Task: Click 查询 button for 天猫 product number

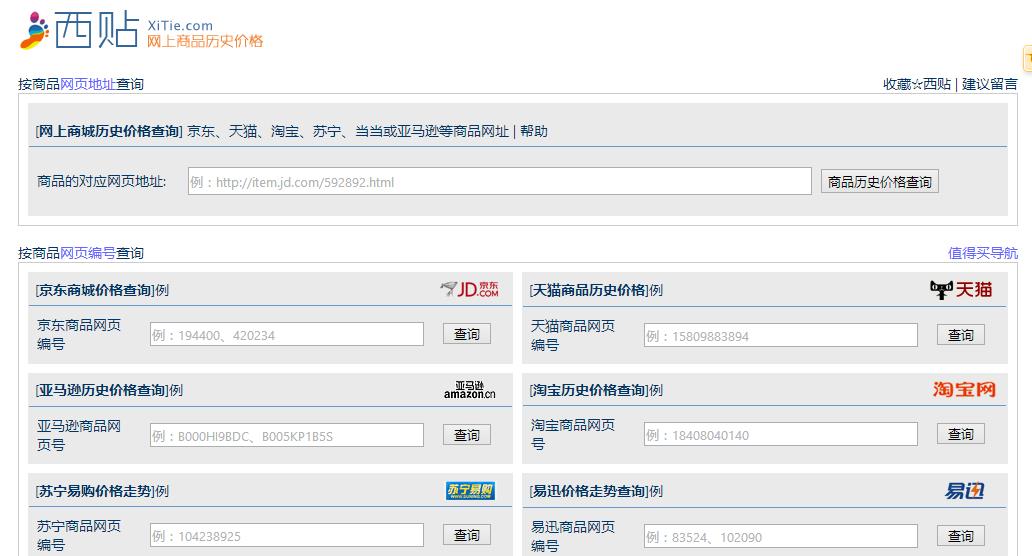Action: (960, 335)
